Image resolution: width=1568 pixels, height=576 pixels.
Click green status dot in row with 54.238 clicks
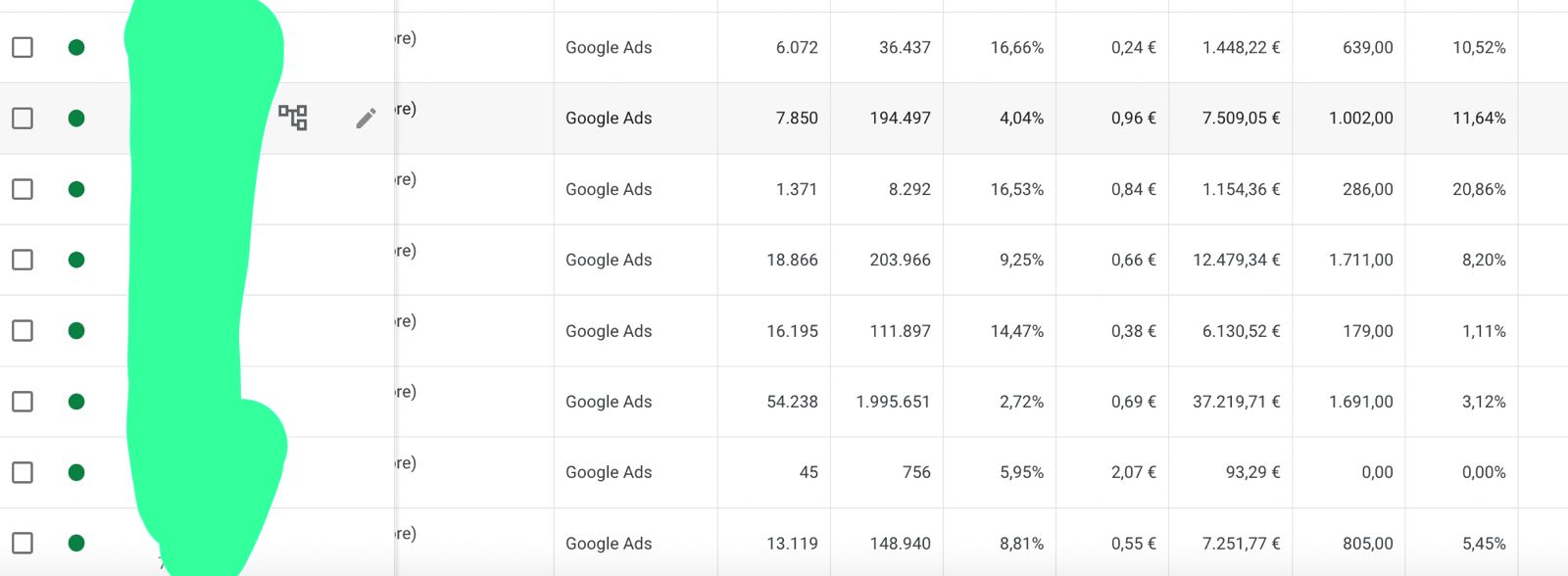76,402
